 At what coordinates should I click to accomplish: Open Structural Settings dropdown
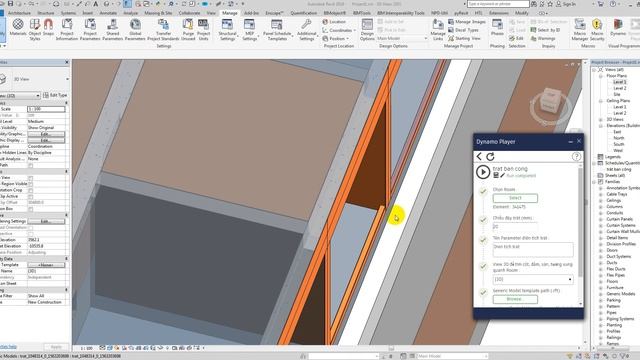[228, 29]
